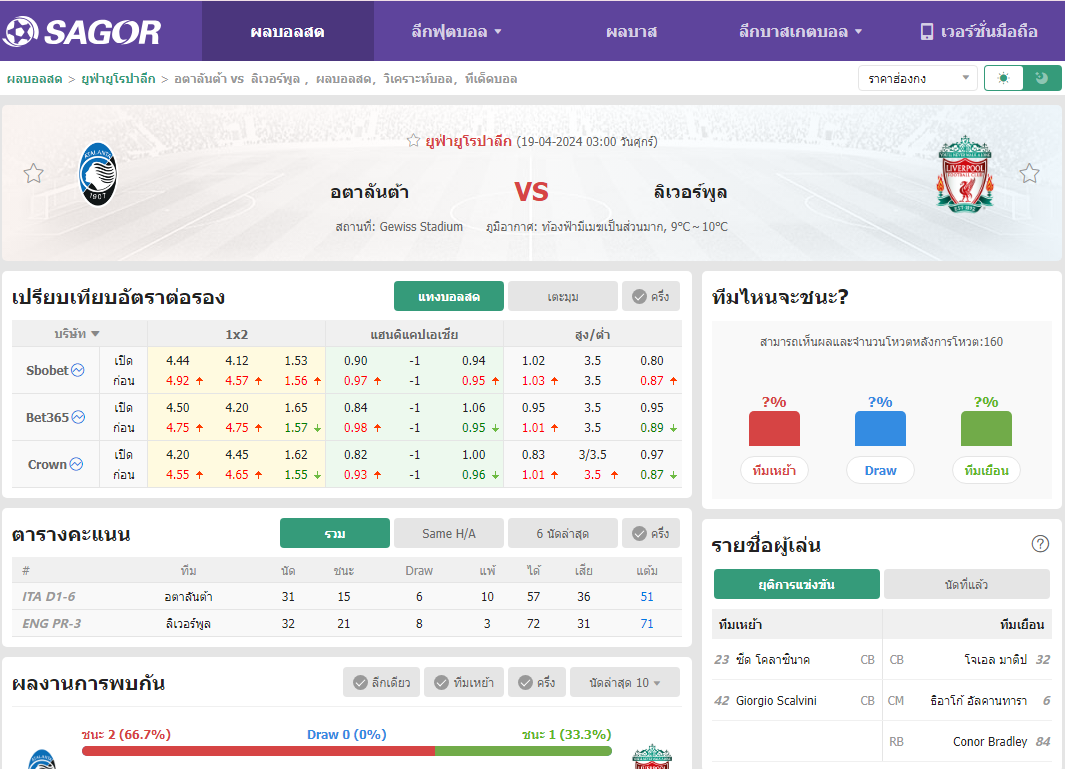Expand ลีกฟุตบอล menu dropdown

tap(456, 31)
